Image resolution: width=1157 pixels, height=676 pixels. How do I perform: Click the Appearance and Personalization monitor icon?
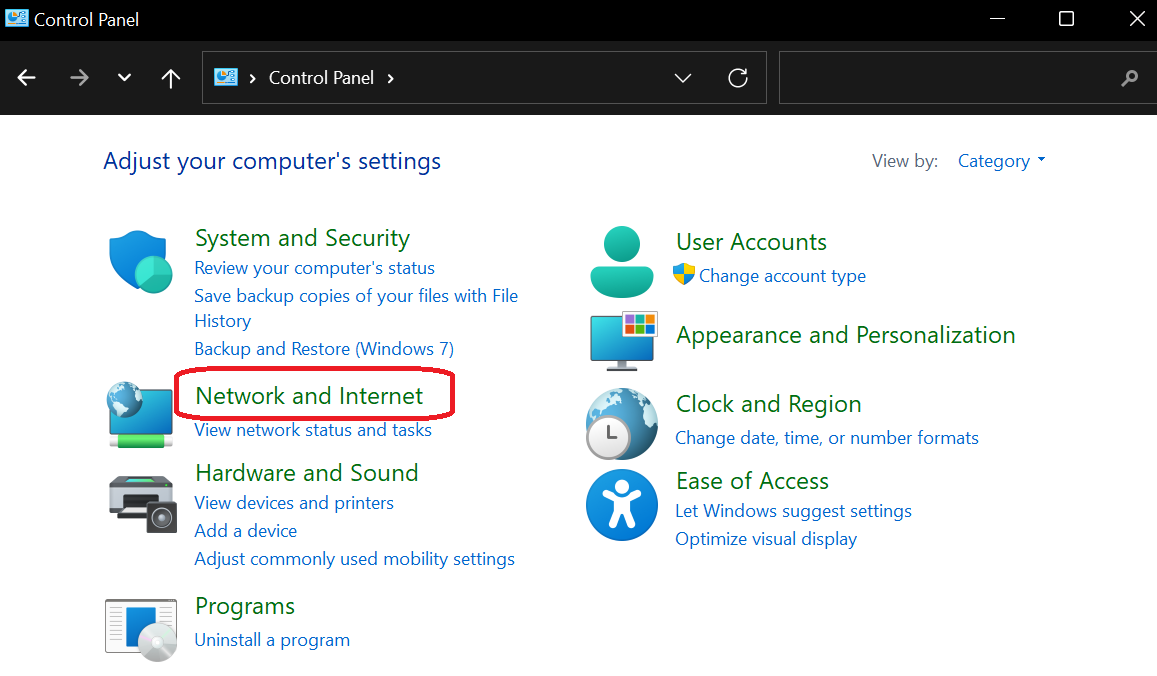622,341
